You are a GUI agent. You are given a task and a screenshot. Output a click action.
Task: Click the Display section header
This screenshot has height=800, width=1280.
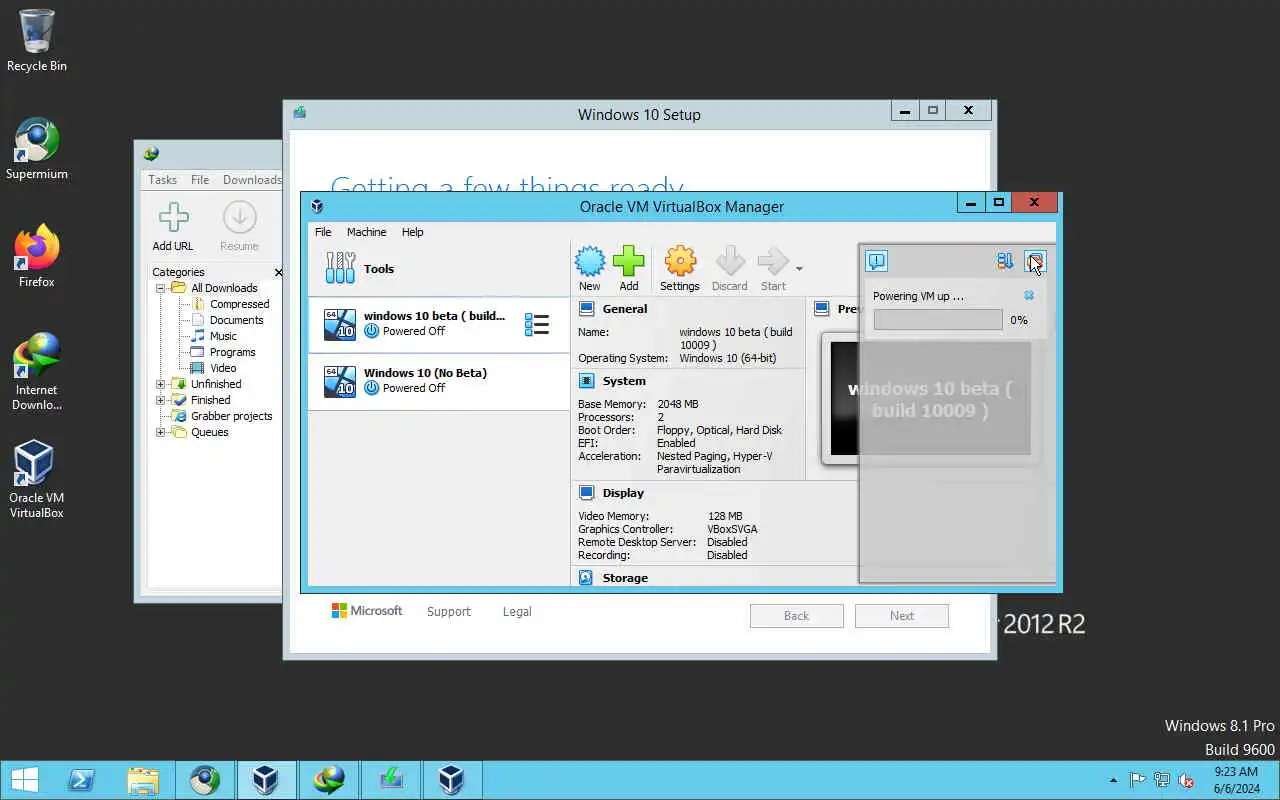point(623,493)
